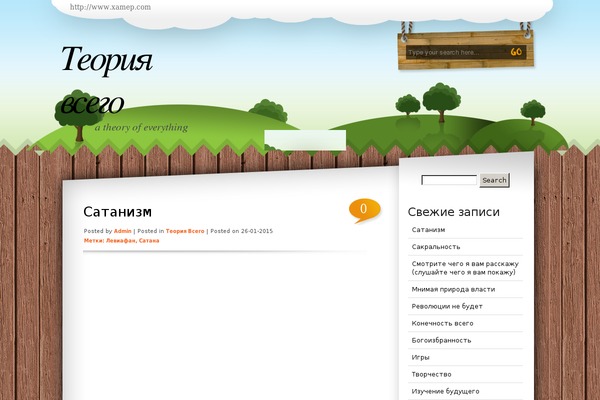Screen dimensions: 600x400
Task: Open the Теория Всего category link
Action: coord(185,231)
